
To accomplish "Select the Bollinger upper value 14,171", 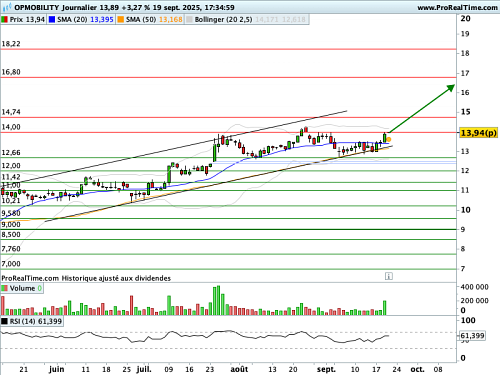I will click(267, 20).
